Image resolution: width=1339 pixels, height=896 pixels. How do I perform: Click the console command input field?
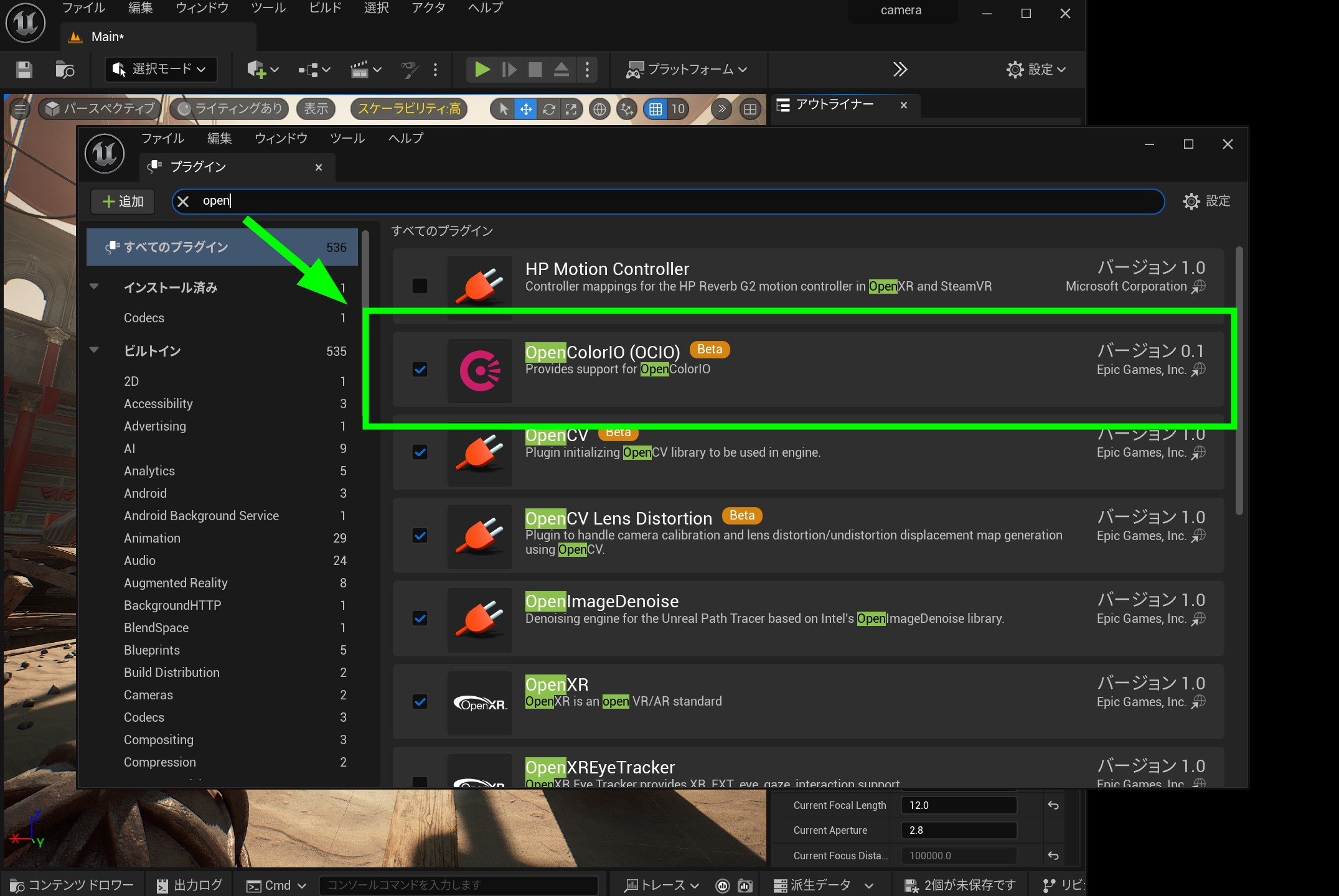(458, 885)
